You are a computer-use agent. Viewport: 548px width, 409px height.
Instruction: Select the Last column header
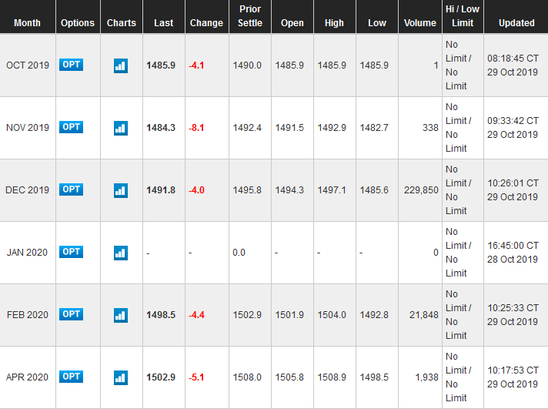click(164, 23)
